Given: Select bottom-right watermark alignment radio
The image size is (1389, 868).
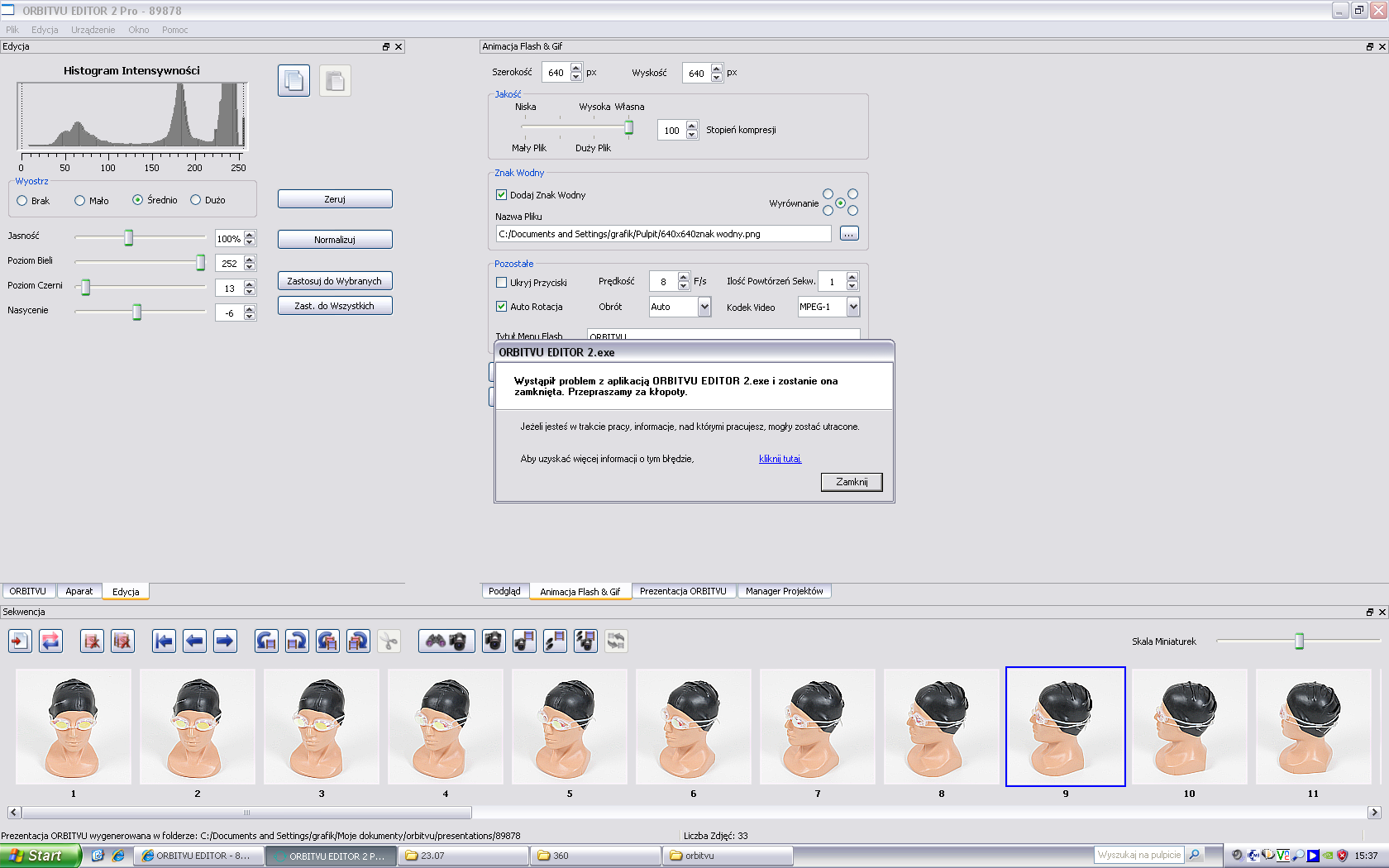Looking at the screenshot, I should [x=852, y=211].
